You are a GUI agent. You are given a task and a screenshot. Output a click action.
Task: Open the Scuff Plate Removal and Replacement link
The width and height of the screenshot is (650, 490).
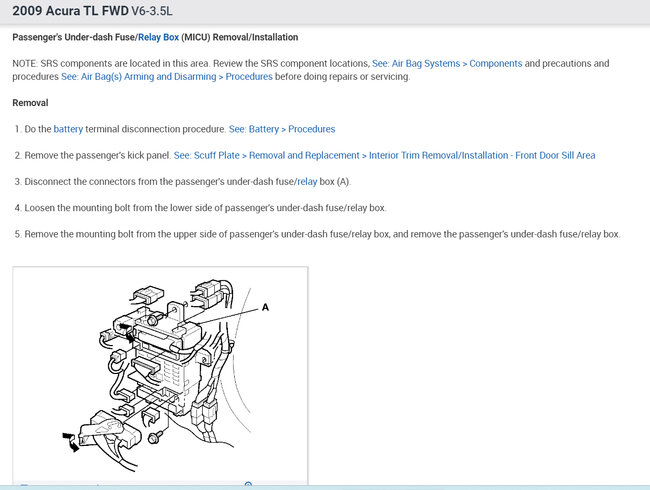(384, 155)
